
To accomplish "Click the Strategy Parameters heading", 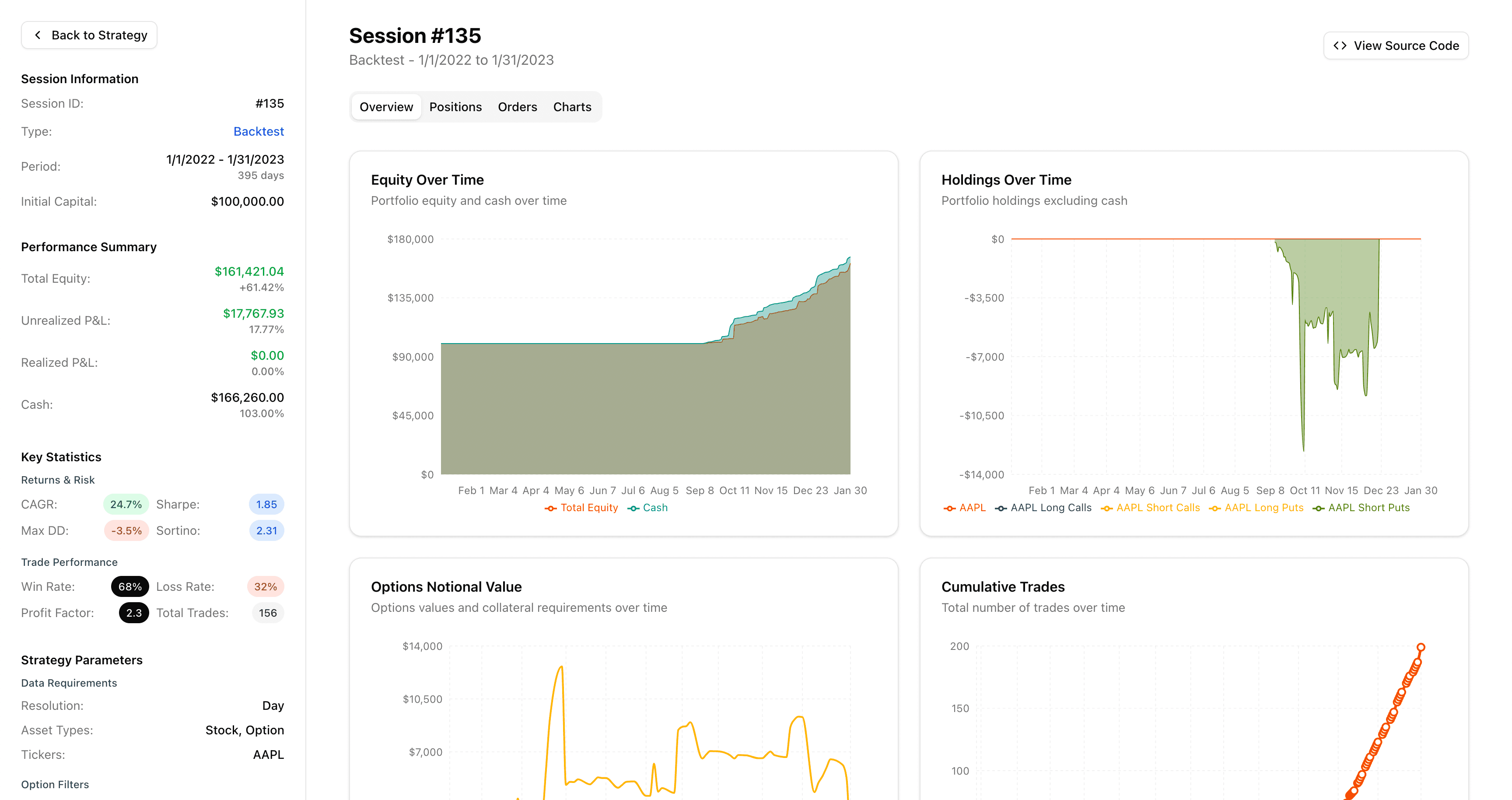I will click(81, 660).
